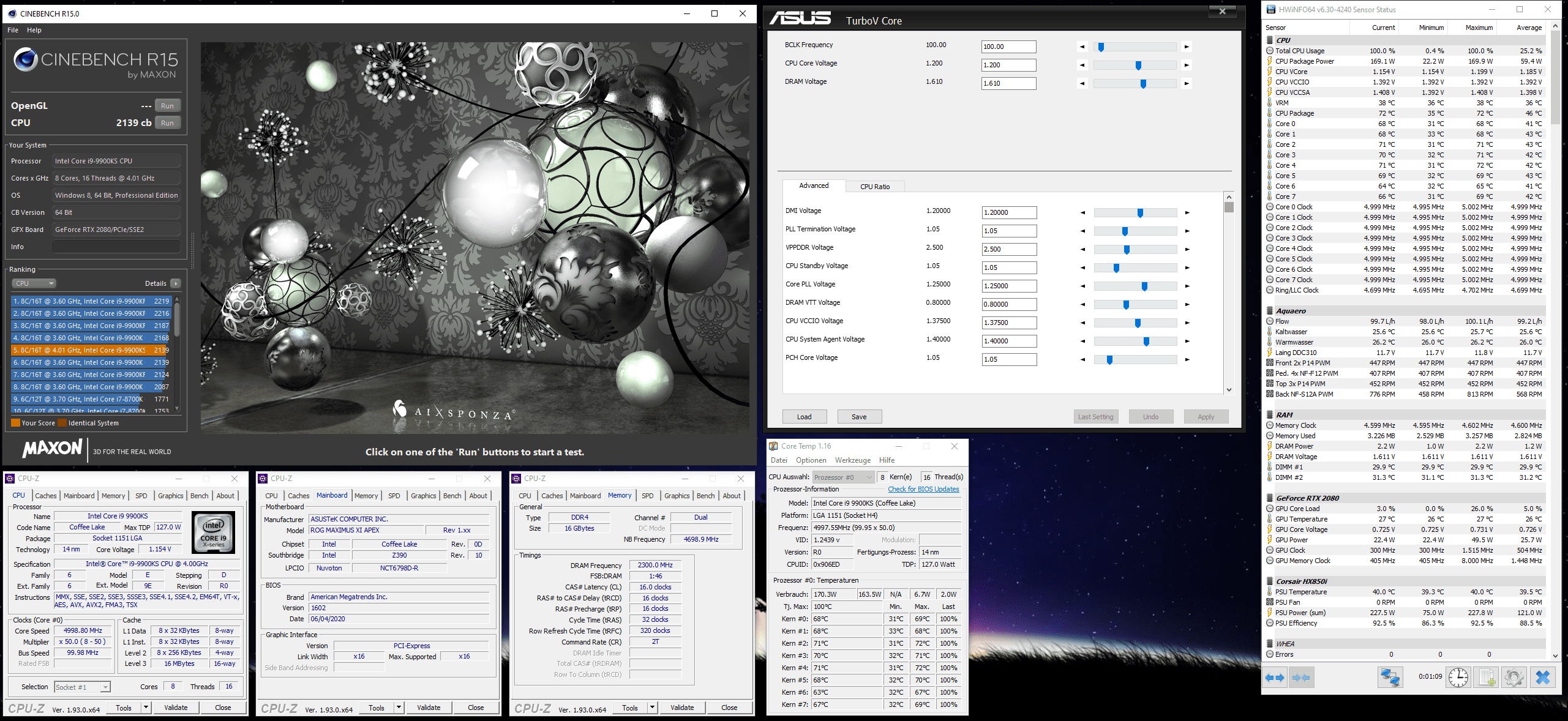Open SPD tab in Mainboard CPU-Z window
This screenshot has width=1568, height=721.
coord(394,496)
